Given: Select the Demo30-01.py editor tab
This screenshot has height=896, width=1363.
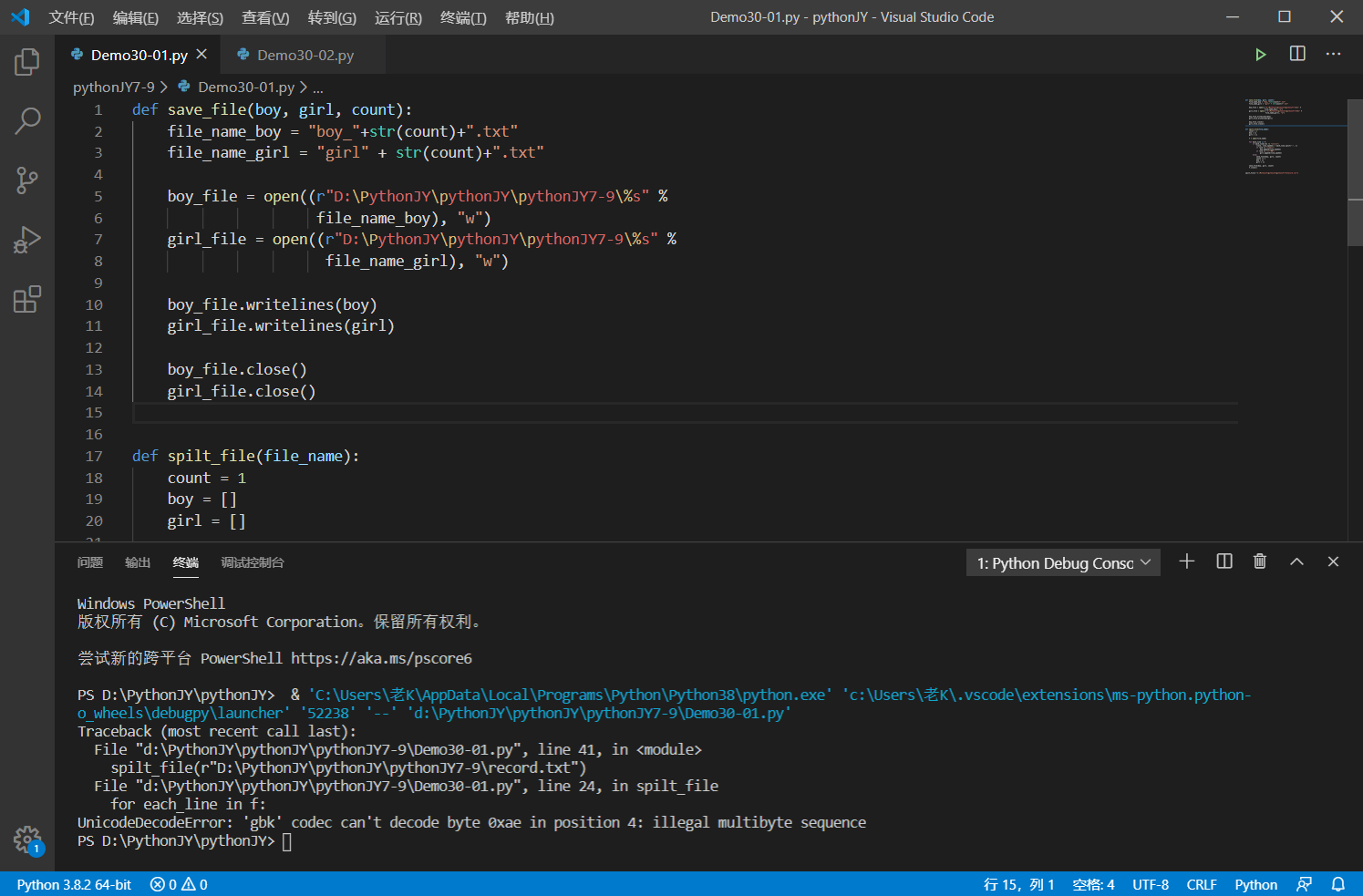Looking at the screenshot, I should point(139,56).
